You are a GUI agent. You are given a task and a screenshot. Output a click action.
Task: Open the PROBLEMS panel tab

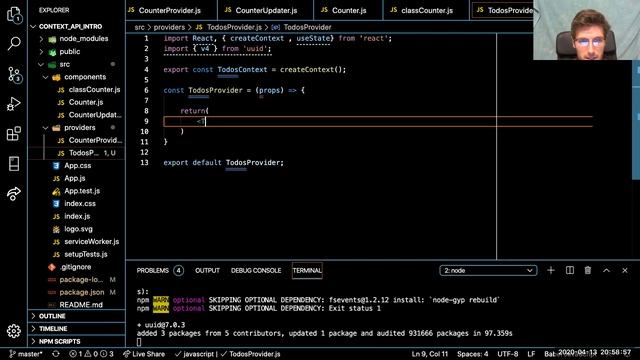160,271
